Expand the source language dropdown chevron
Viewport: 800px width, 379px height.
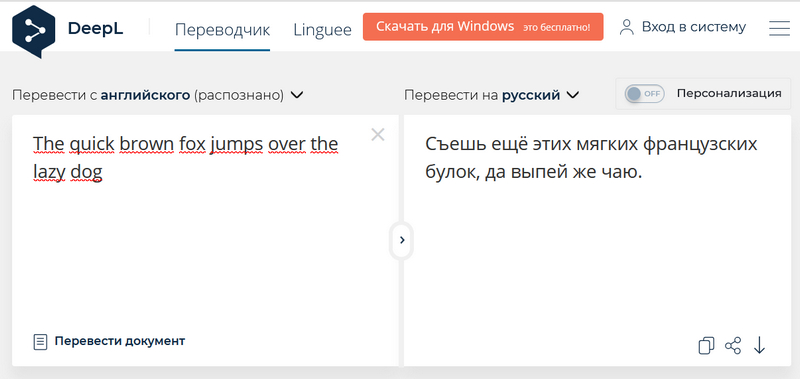[296, 95]
